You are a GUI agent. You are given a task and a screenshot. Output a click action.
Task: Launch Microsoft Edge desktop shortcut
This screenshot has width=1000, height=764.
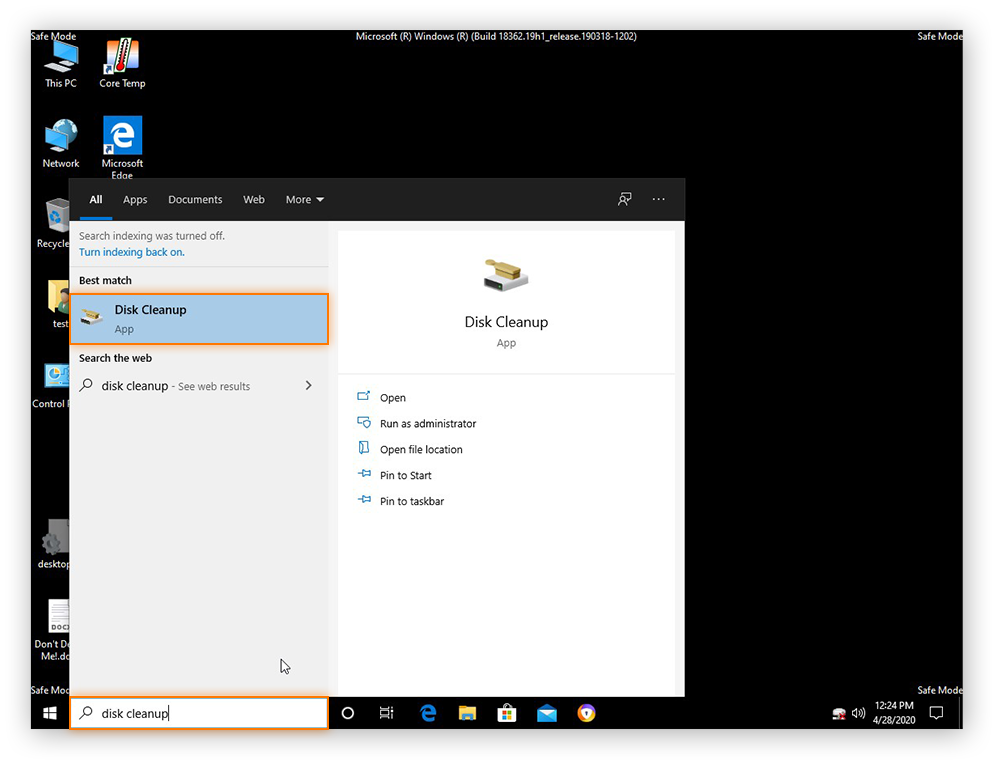click(122, 147)
